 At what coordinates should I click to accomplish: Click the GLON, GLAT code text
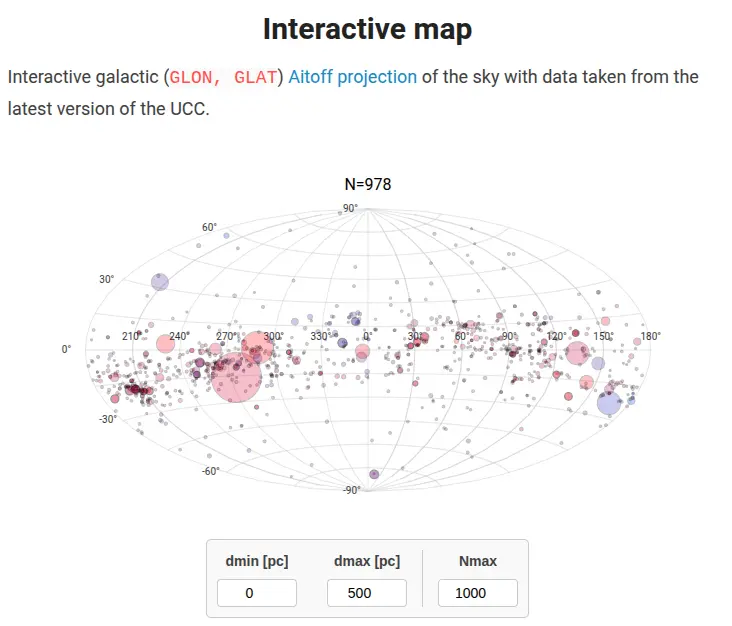223,77
